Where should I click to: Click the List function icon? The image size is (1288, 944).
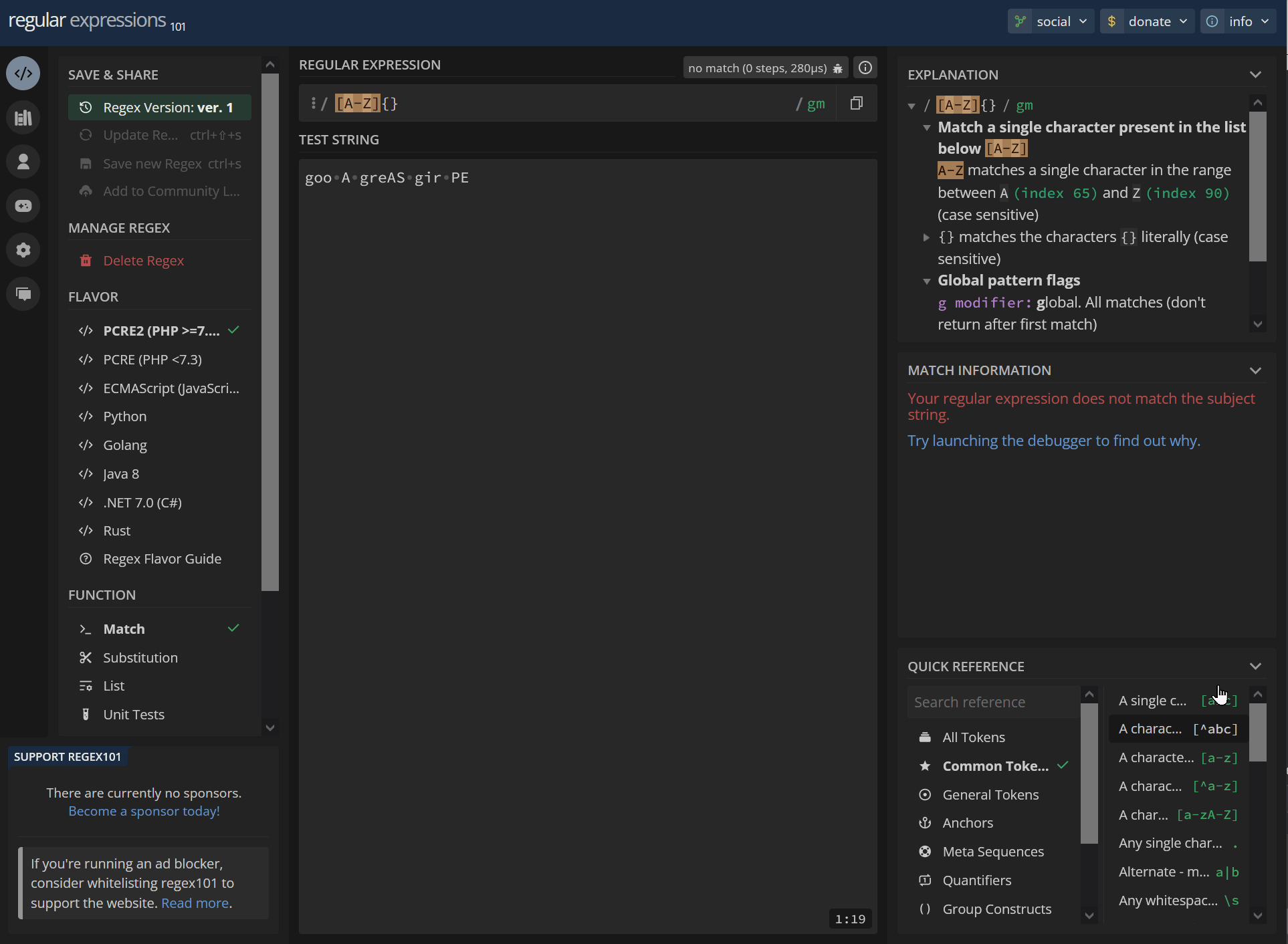(86, 686)
